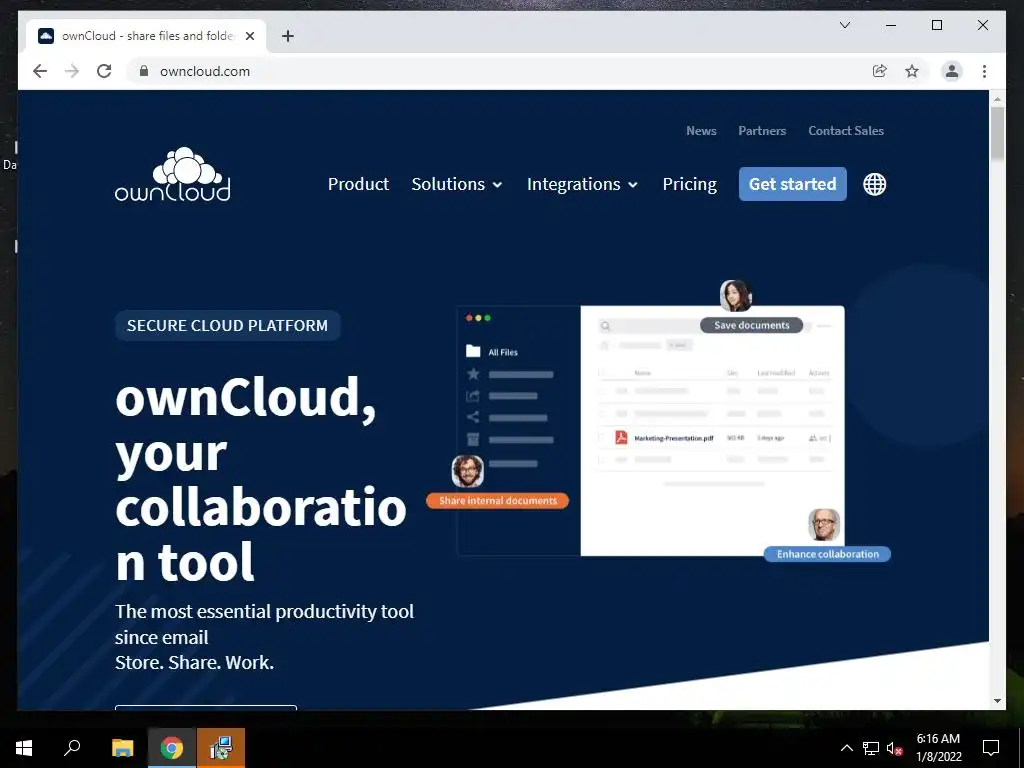
Task: Click the padlock site info icon
Action: coord(144,71)
